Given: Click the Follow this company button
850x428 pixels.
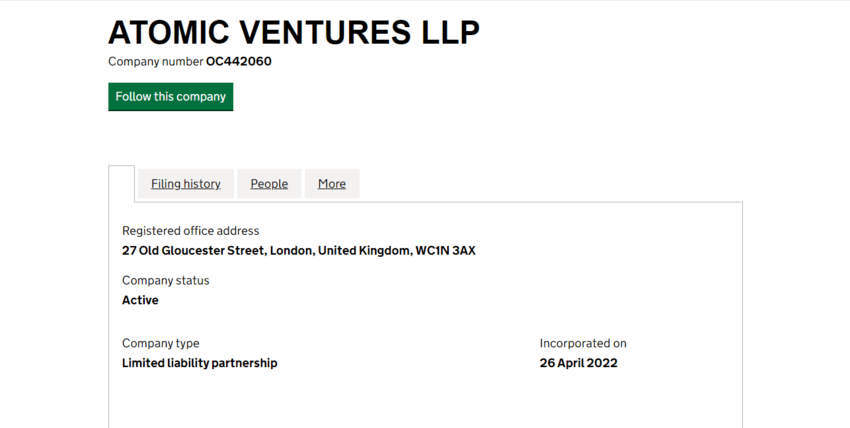Looking at the screenshot, I should point(170,97).
